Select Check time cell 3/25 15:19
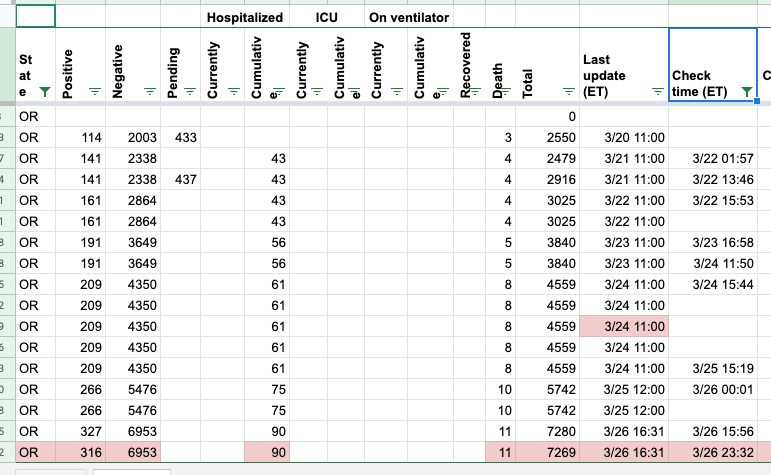Image resolution: width=771 pixels, height=475 pixels. (713, 369)
